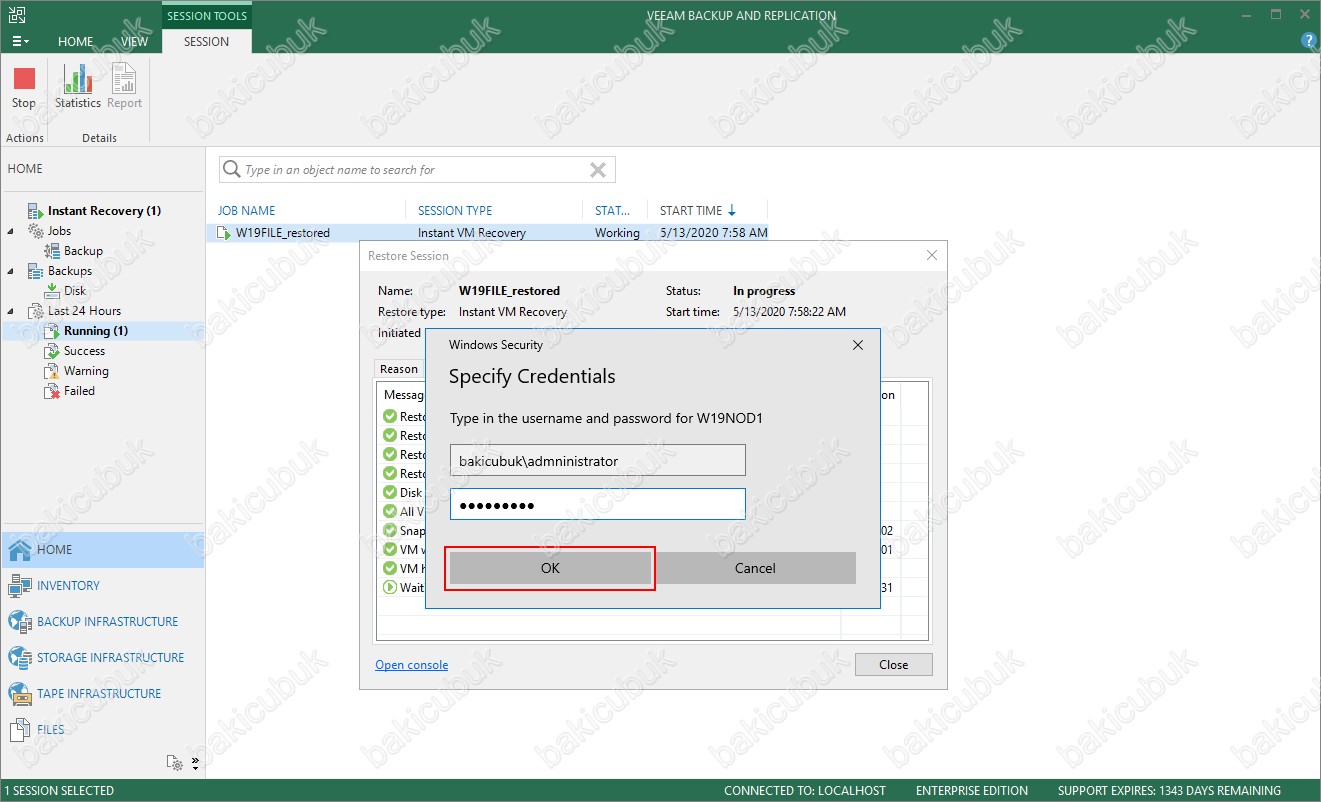Clear the search box with X
1321x802 pixels.
[x=598, y=170]
